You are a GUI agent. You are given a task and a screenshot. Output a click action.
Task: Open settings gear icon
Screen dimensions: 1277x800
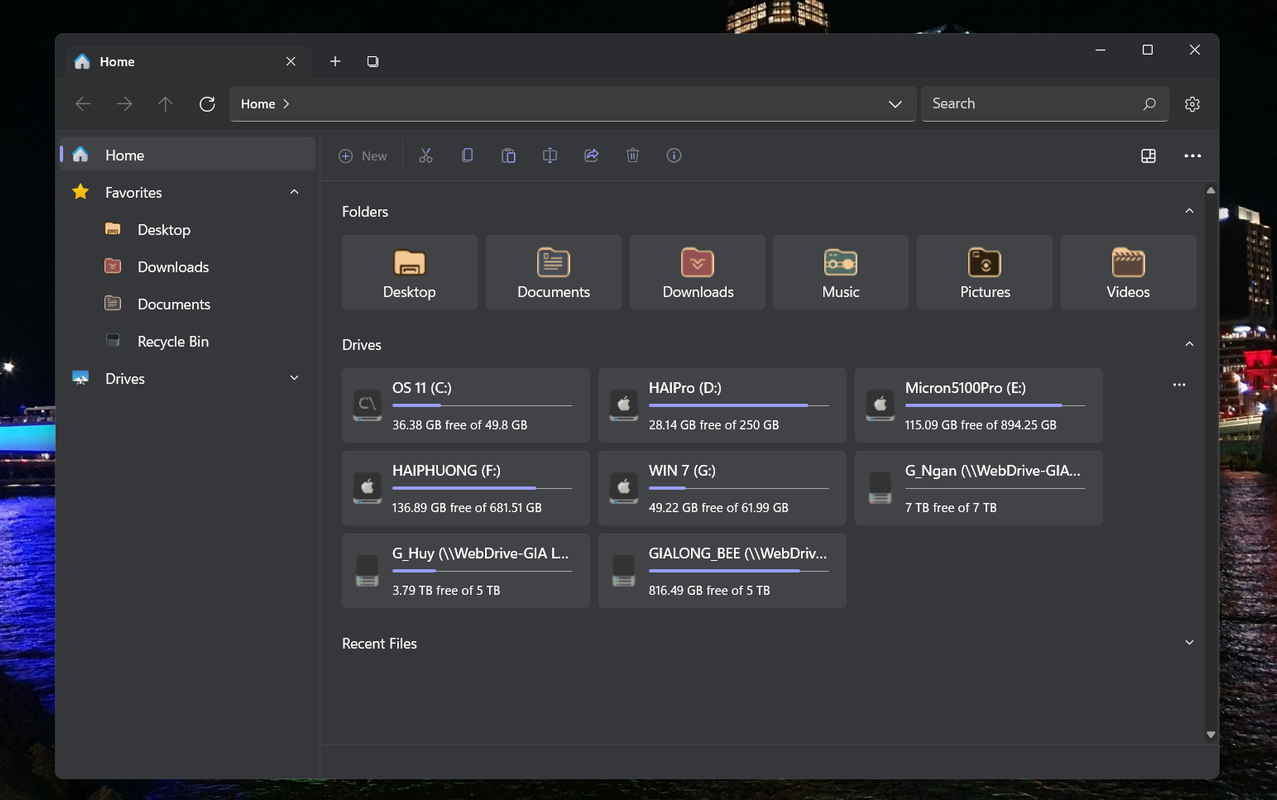click(x=1192, y=104)
